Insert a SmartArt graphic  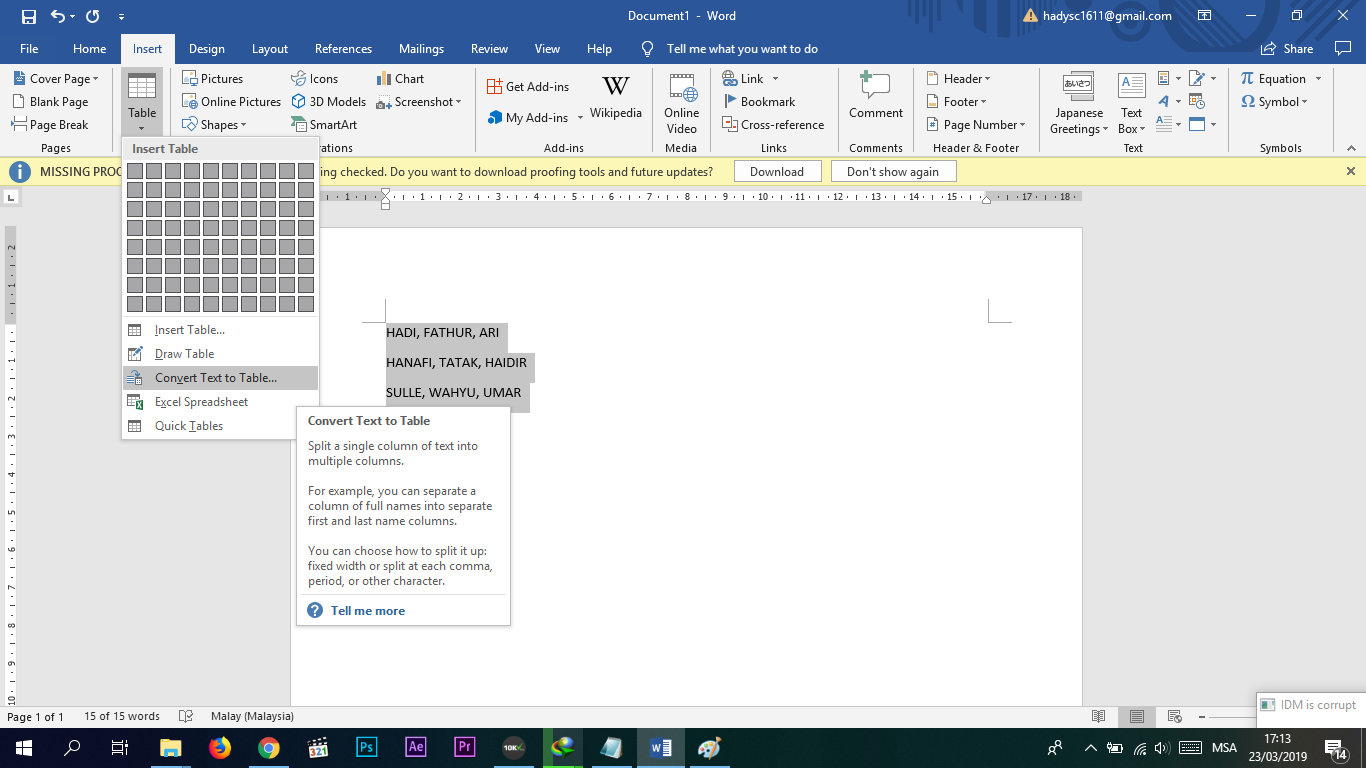[x=324, y=124]
